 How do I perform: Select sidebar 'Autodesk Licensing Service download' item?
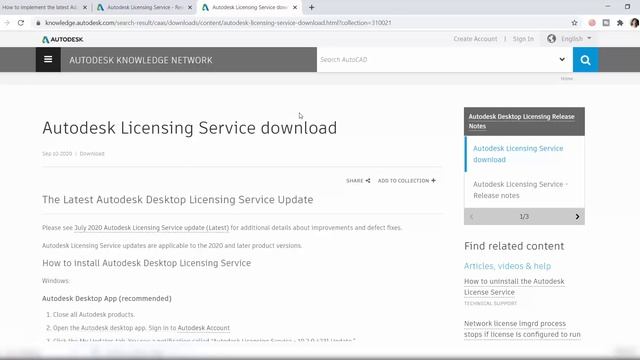coord(518,154)
